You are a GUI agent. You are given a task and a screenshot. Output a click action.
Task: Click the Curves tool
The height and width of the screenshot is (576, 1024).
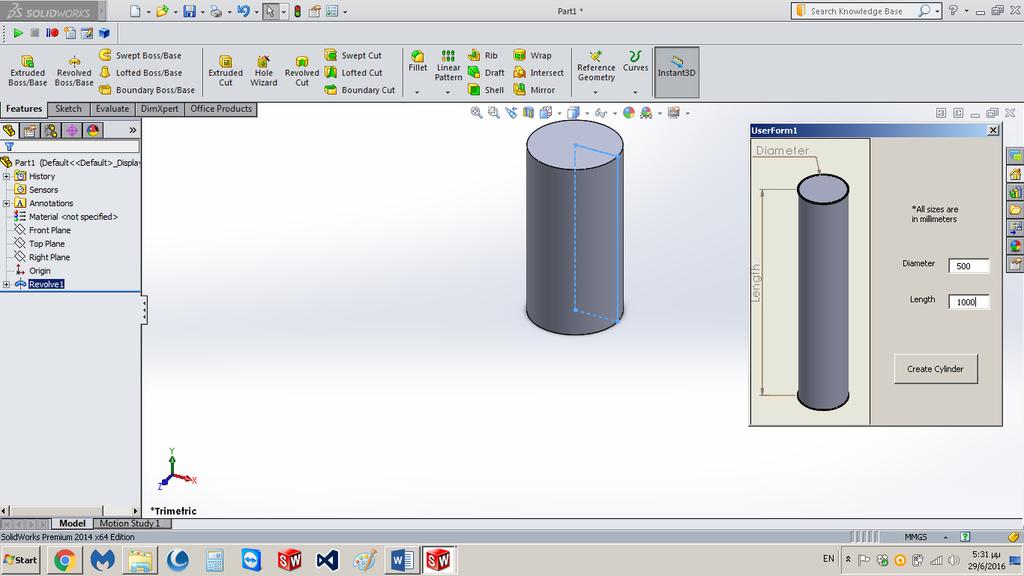point(635,61)
